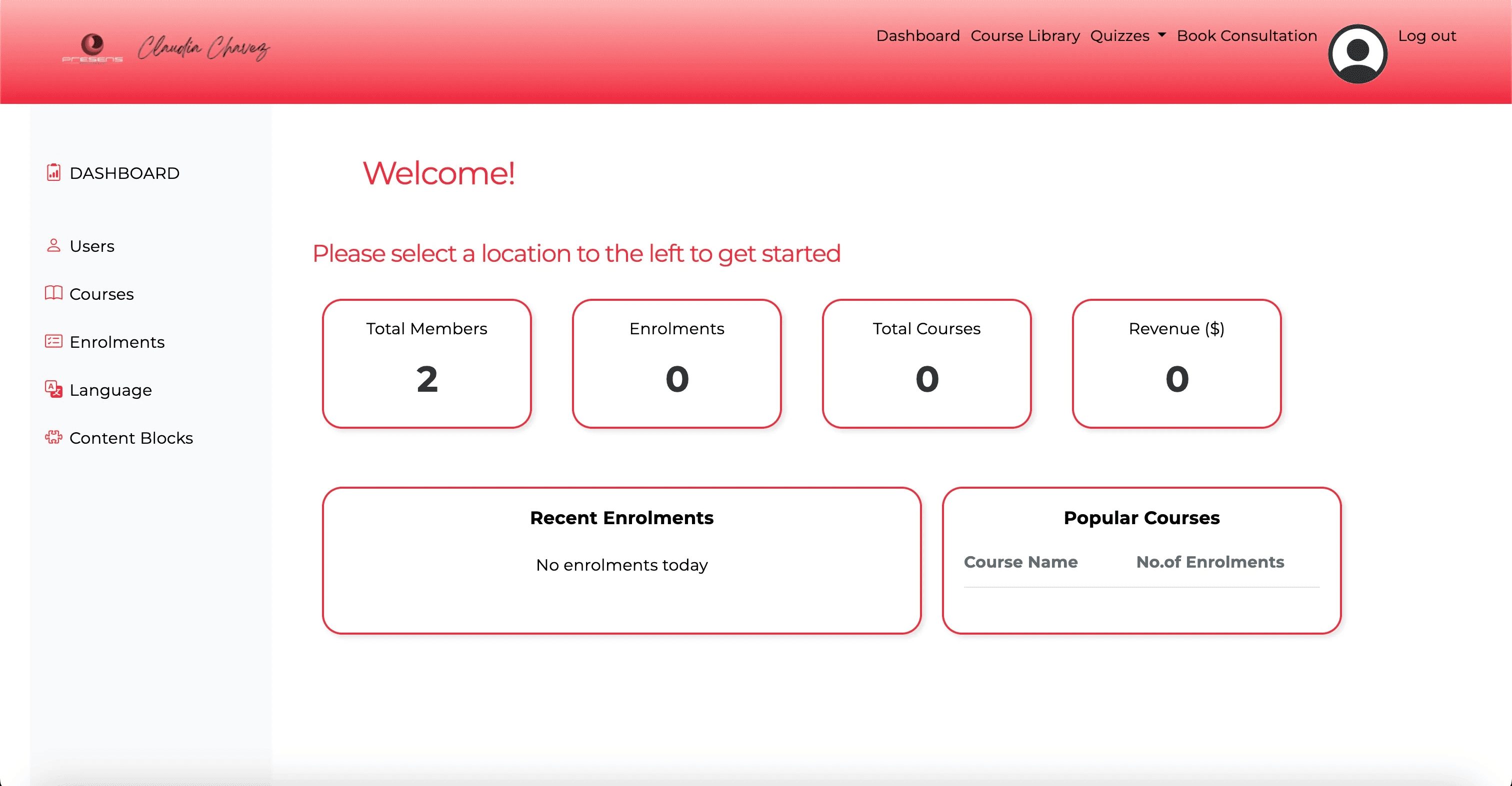
Task: Open the Quizzes menu in navbar
Action: 1119,36
